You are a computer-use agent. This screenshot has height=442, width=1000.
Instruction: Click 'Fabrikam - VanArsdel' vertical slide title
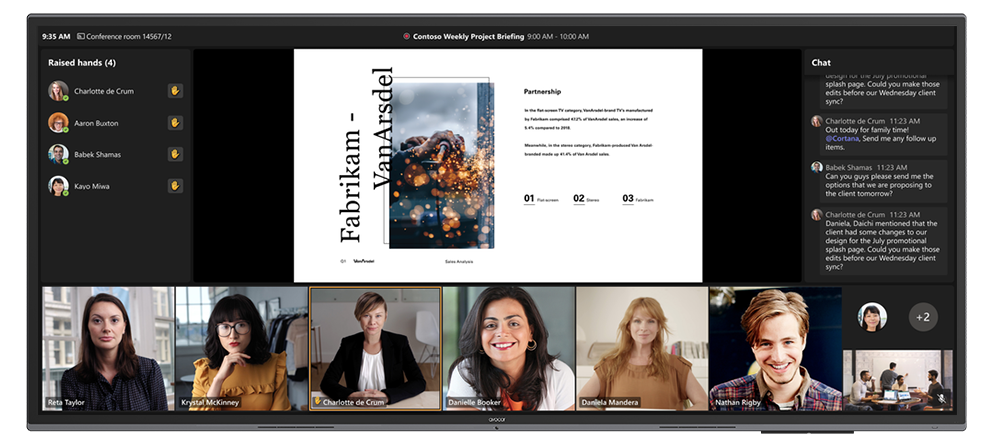366,155
